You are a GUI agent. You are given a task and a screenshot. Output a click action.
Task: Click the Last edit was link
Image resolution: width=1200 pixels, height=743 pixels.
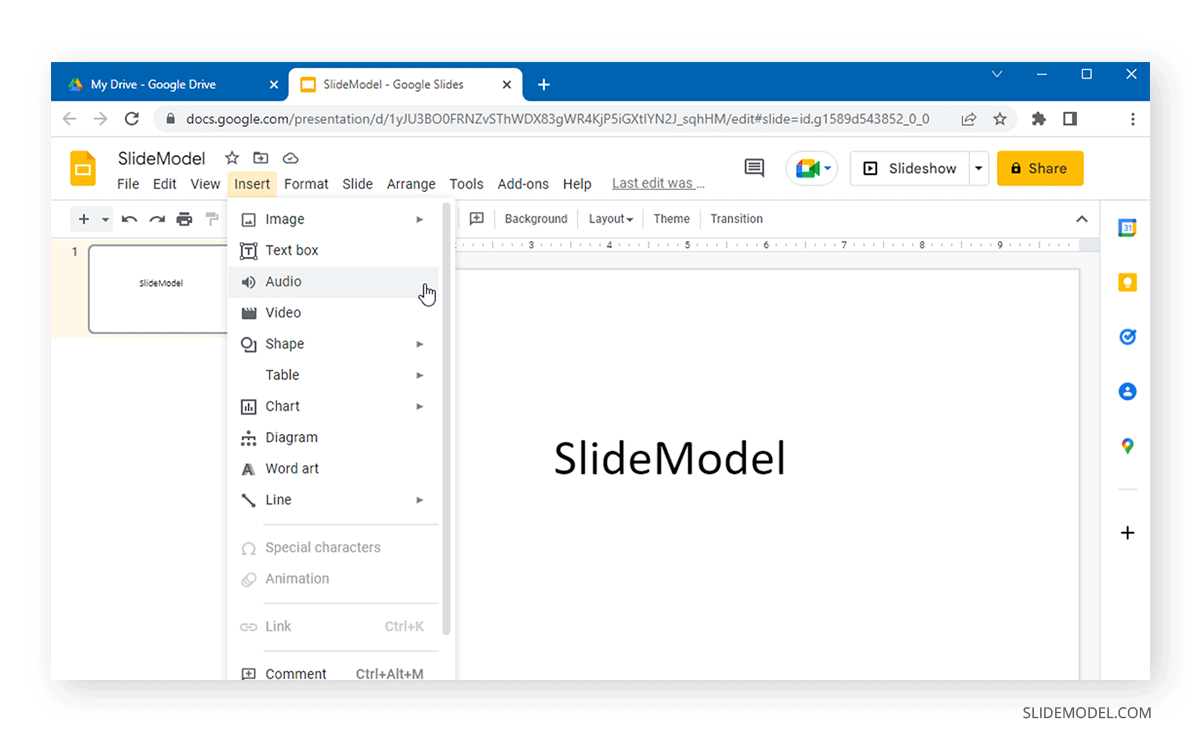(658, 183)
